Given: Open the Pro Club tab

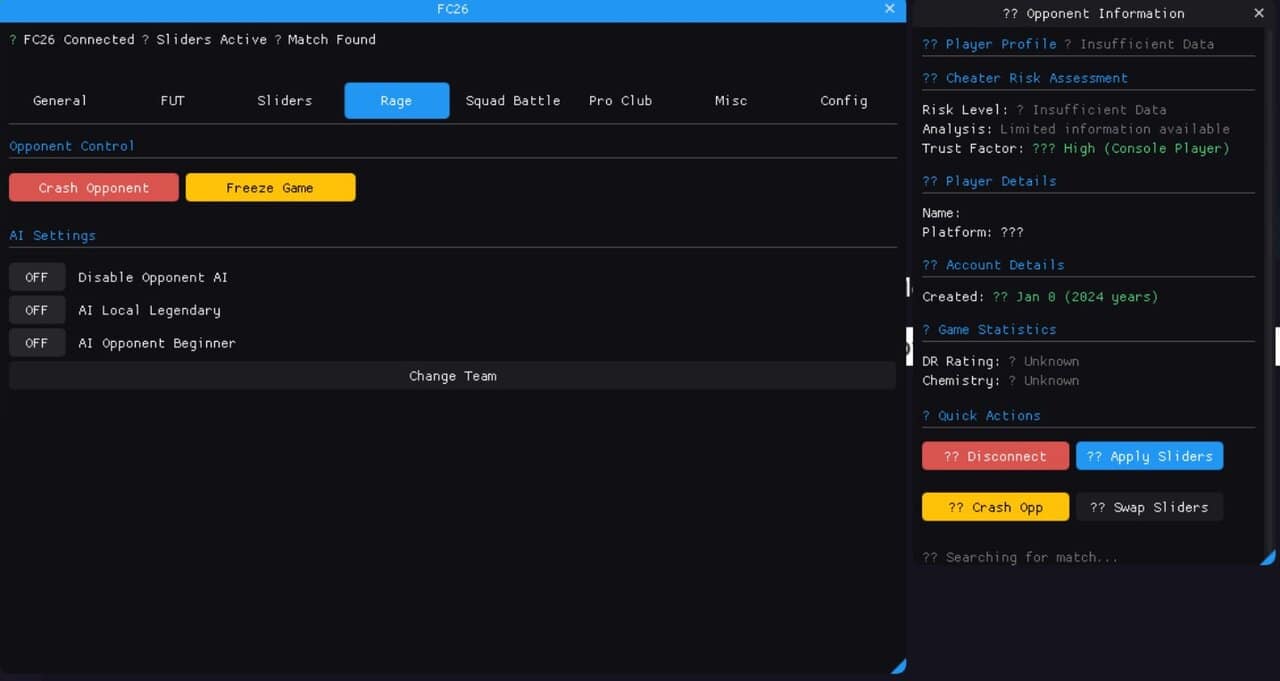Looking at the screenshot, I should [x=620, y=101].
